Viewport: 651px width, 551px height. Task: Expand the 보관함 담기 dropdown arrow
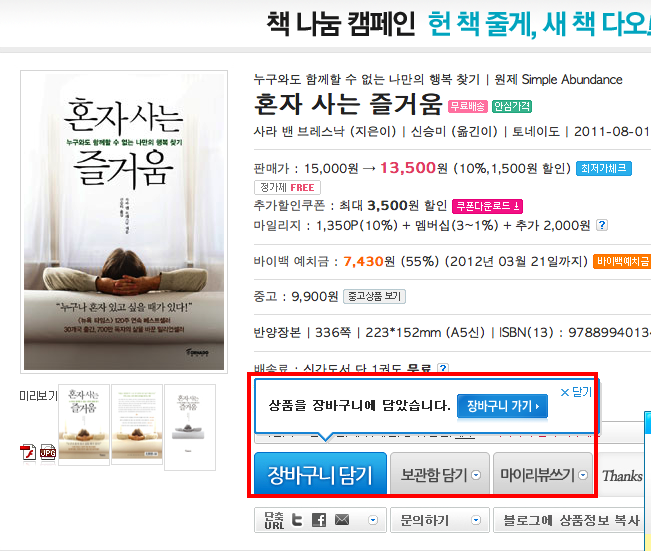(476, 475)
